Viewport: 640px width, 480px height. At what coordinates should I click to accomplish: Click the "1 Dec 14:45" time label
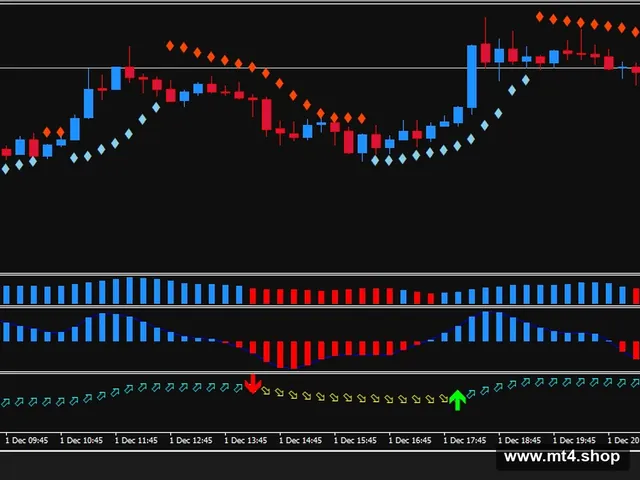coord(300,440)
